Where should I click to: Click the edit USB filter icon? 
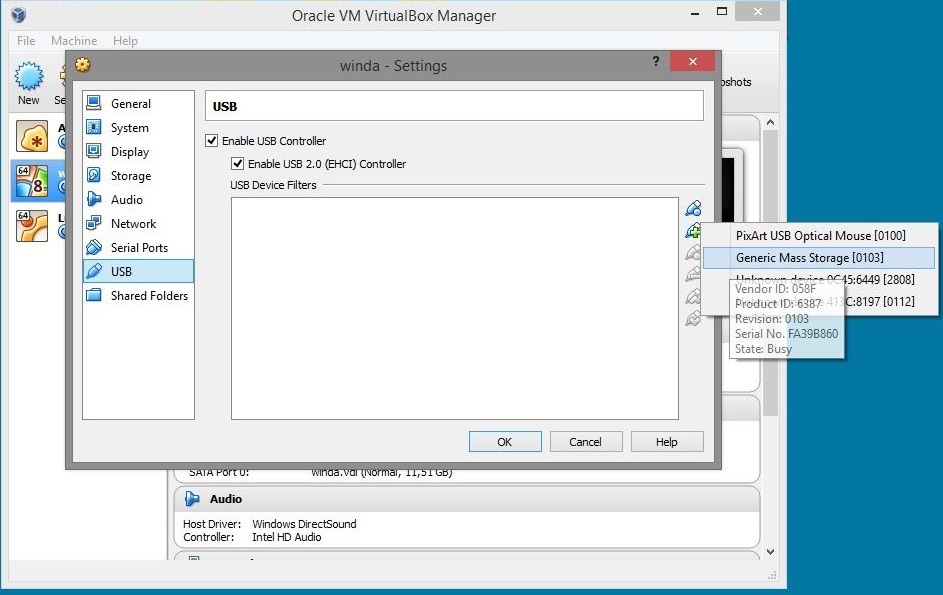point(693,253)
